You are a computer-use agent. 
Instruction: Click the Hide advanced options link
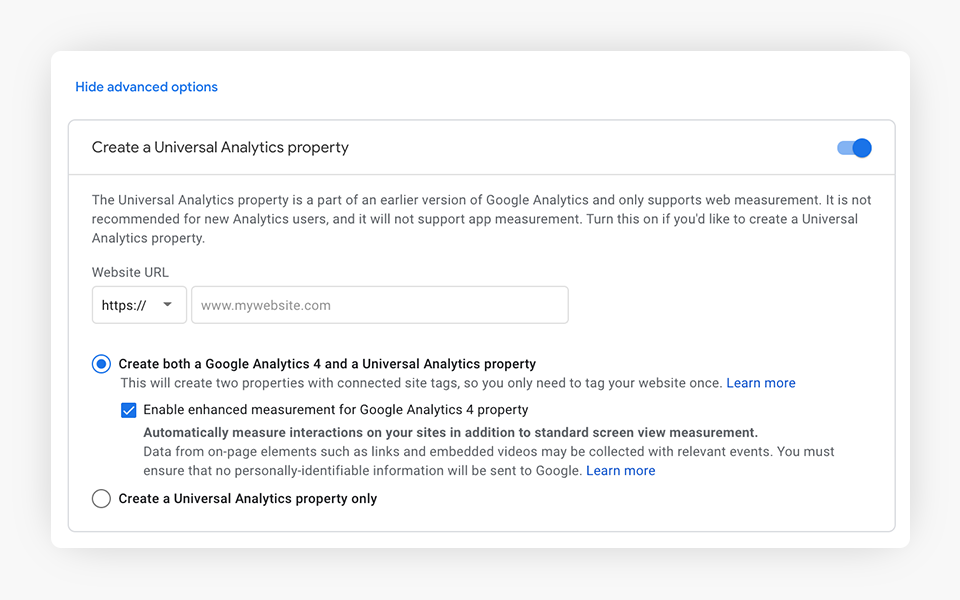[146, 87]
